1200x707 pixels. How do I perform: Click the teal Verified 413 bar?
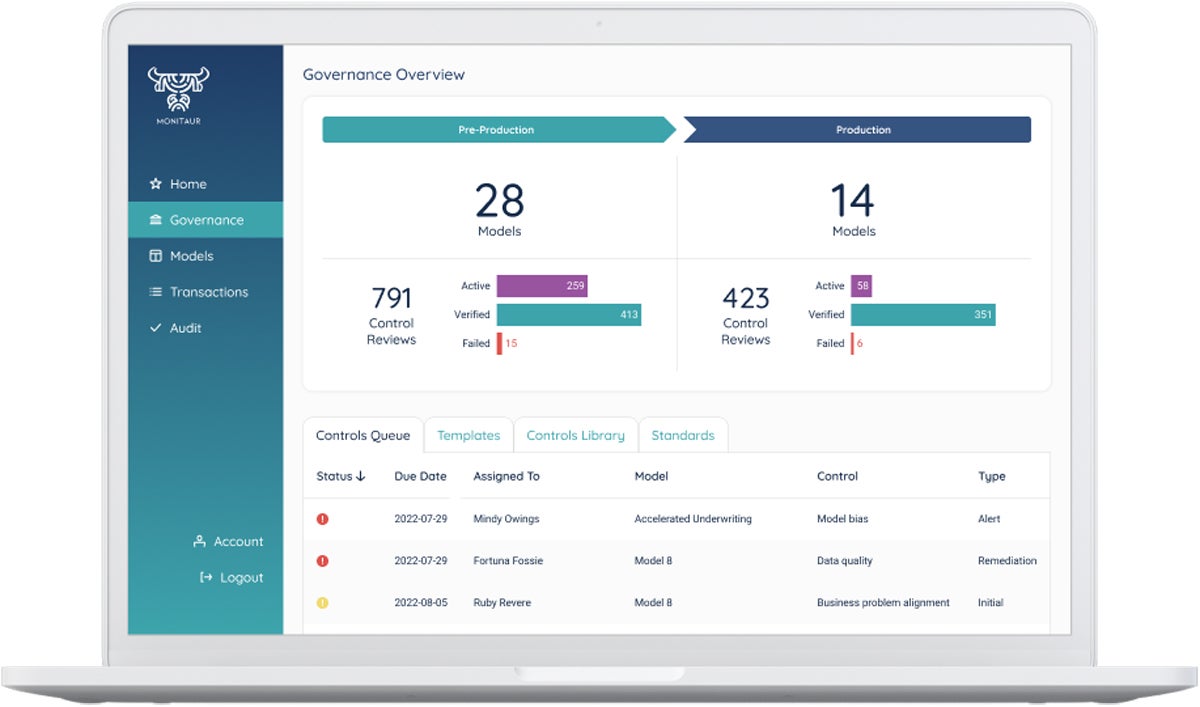569,315
